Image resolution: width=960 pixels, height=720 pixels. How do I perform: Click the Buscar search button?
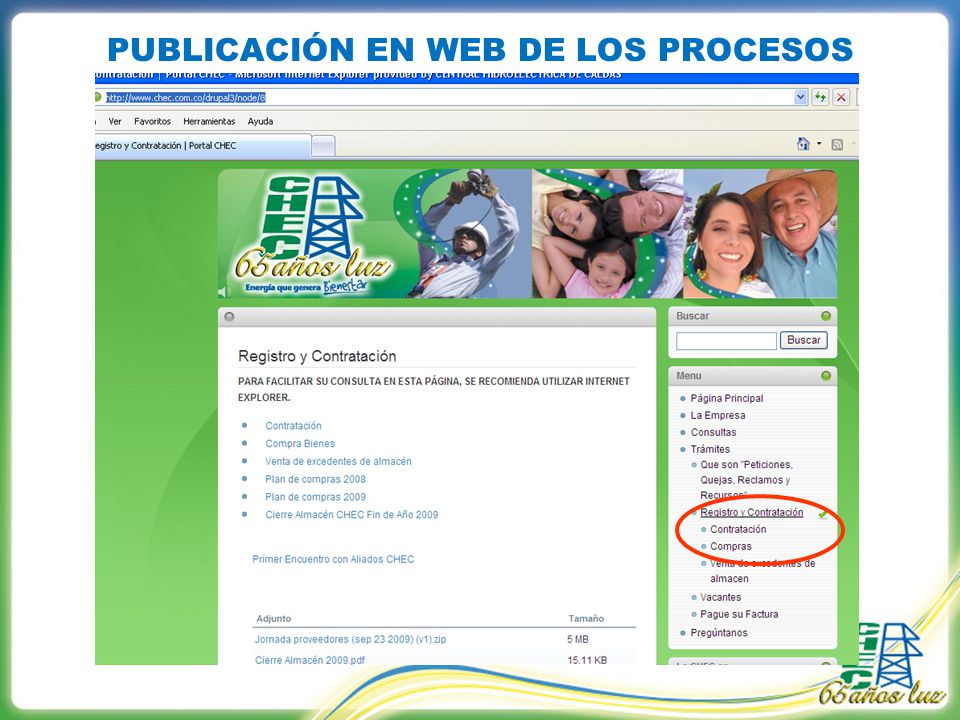coord(803,340)
